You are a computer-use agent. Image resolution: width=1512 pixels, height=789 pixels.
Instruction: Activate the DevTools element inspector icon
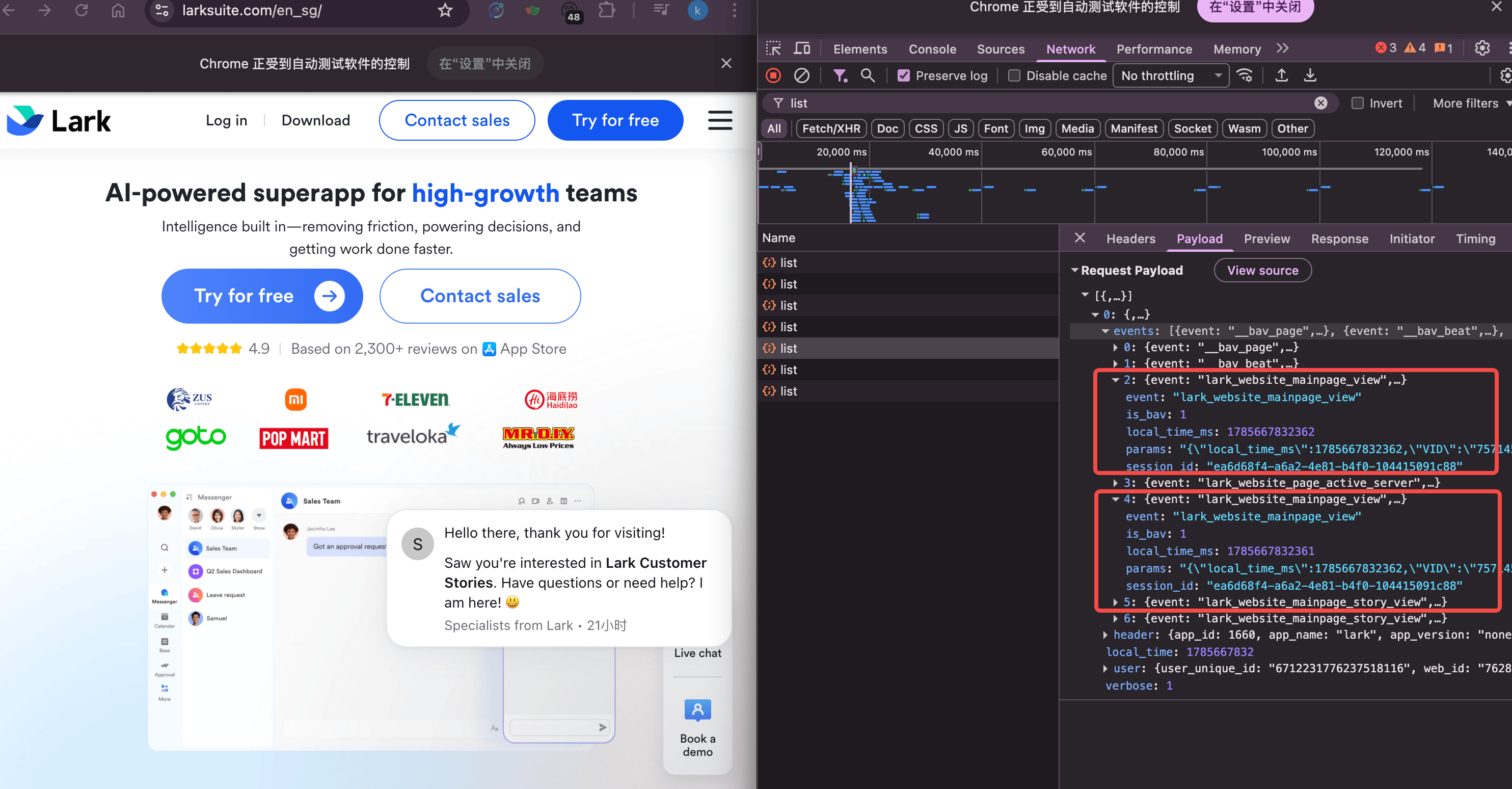[773, 49]
